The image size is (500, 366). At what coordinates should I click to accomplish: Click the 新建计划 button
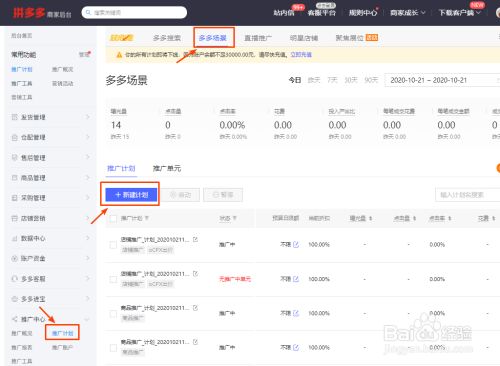131,195
